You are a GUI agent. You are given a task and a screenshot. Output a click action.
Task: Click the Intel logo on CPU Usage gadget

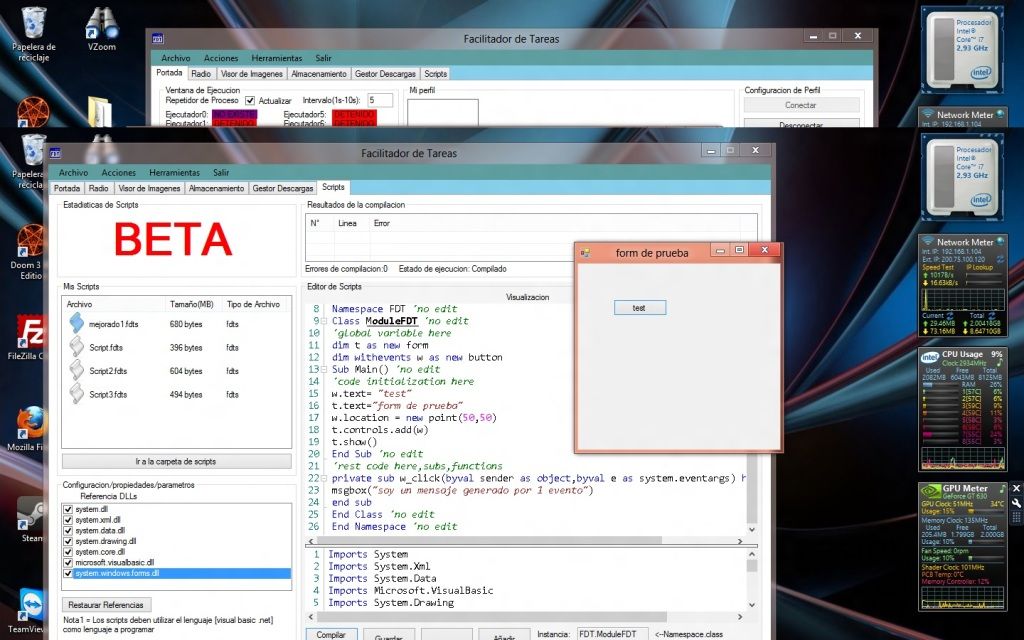click(930, 357)
